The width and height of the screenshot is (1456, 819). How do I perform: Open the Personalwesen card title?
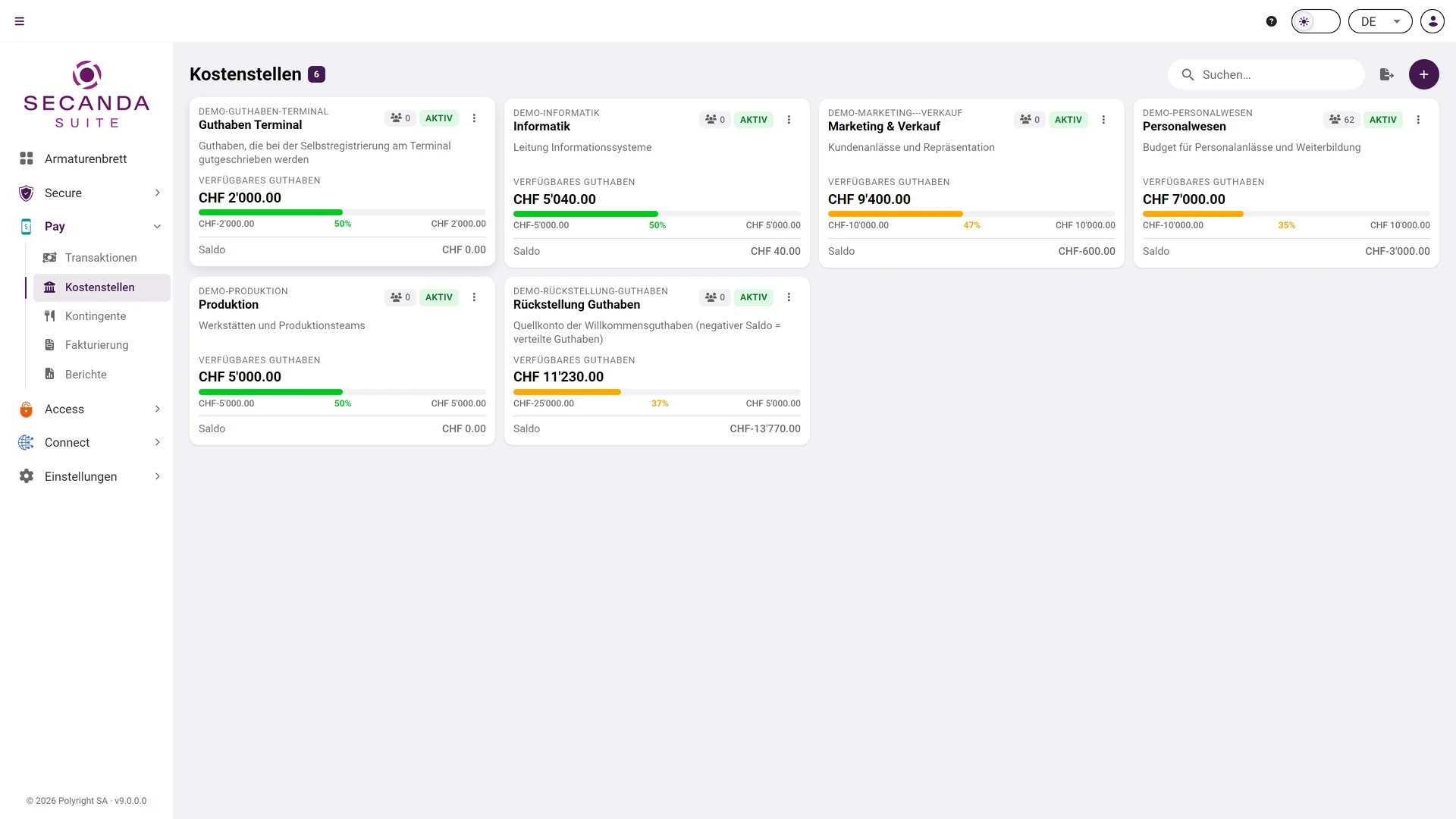click(1184, 127)
